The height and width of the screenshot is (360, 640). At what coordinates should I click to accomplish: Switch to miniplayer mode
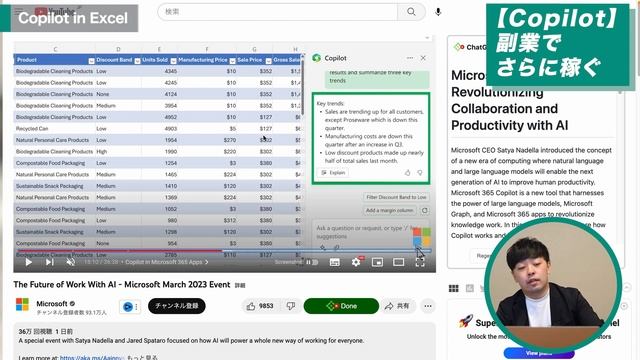click(x=378, y=262)
